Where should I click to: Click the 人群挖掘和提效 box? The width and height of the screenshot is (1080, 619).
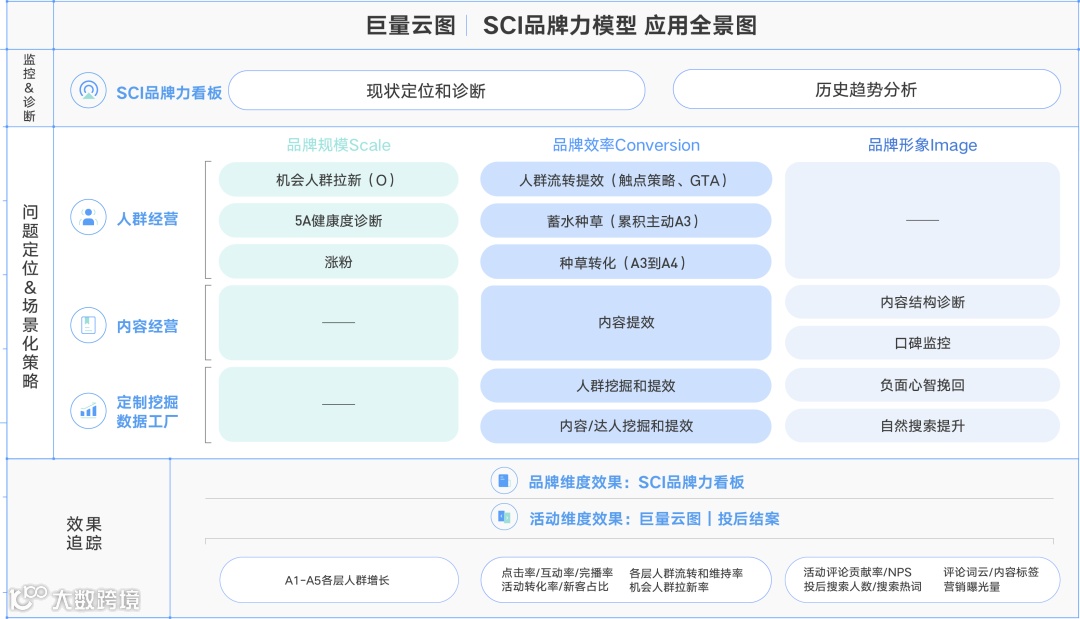626,386
